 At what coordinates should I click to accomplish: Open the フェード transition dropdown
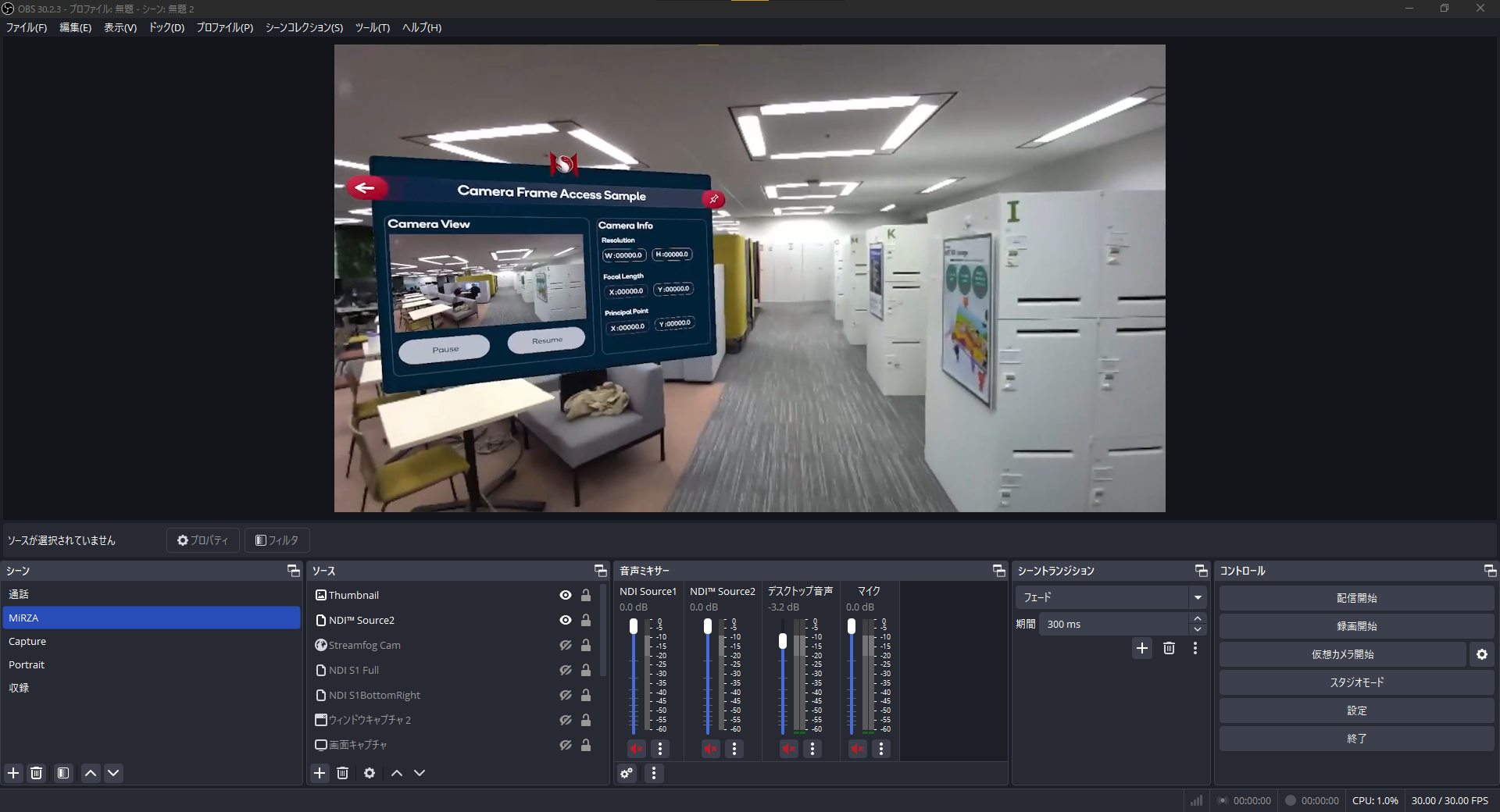pos(1111,597)
